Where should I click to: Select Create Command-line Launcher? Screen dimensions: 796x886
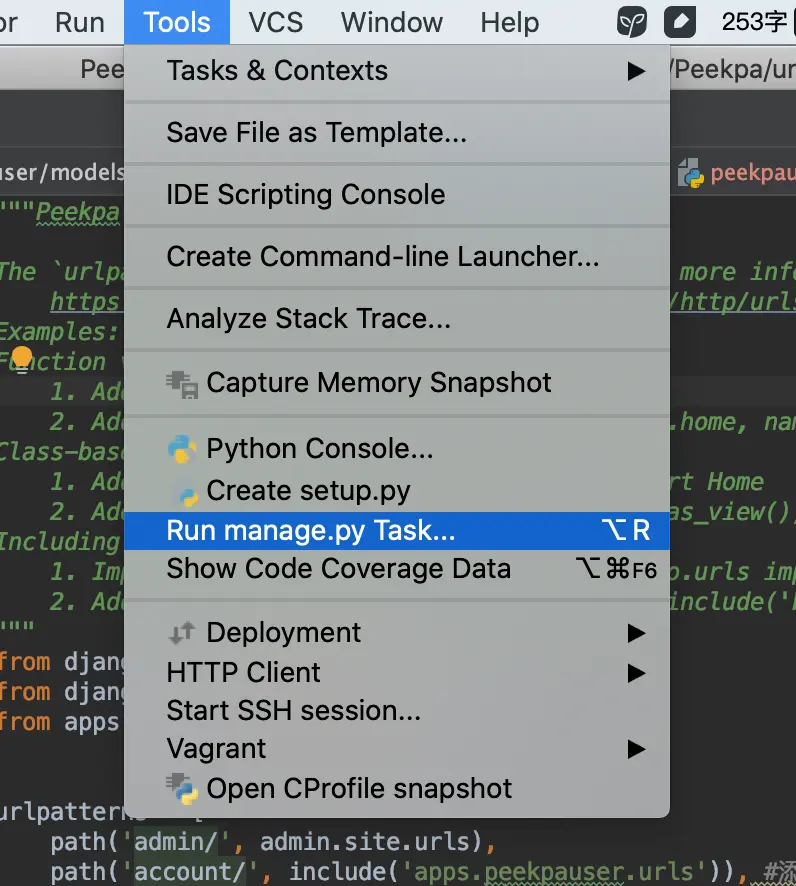[x=383, y=257]
